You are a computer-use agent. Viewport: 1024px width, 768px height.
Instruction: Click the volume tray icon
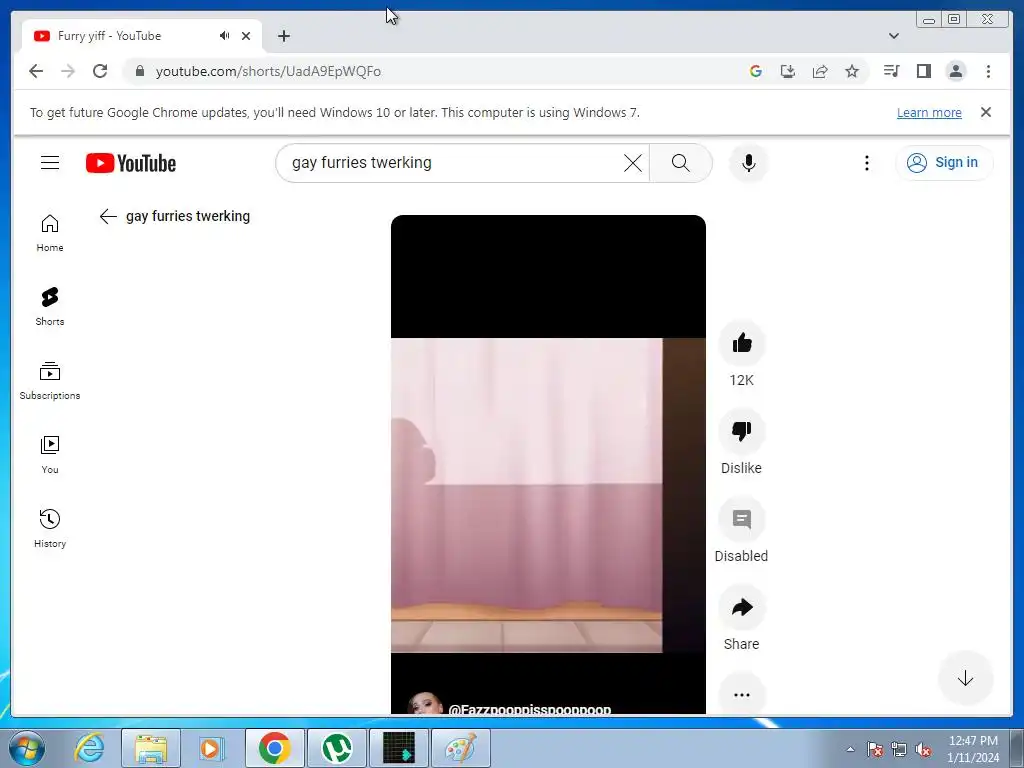click(923, 750)
